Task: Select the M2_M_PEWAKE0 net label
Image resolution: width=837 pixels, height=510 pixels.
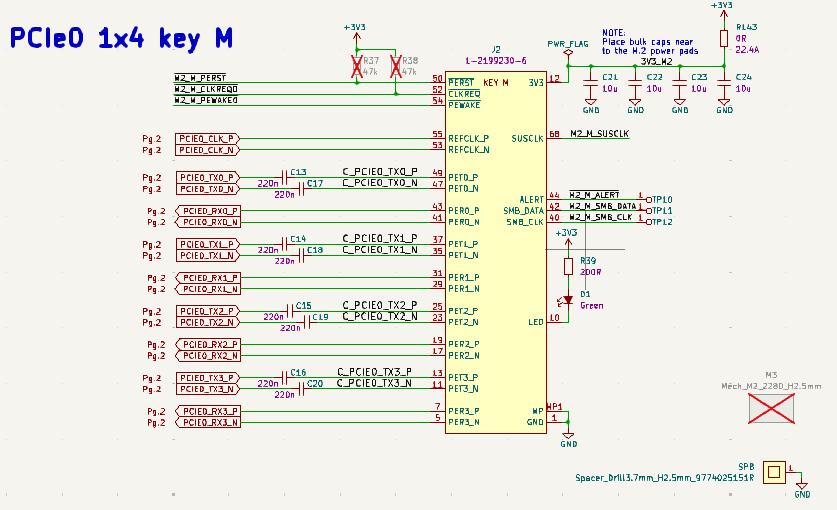Action: [x=206, y=100]
